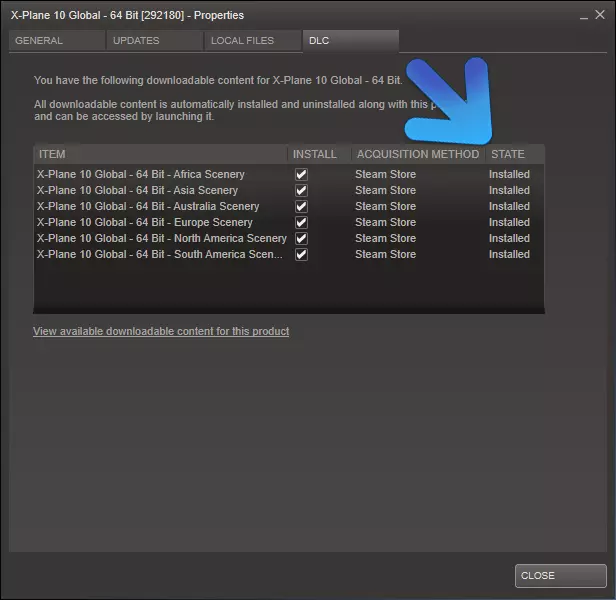Image resolution: width=616 pixels, height=600 pixels.
Task: Select the South America Scen... item name
Action: [x=160, y=255]
